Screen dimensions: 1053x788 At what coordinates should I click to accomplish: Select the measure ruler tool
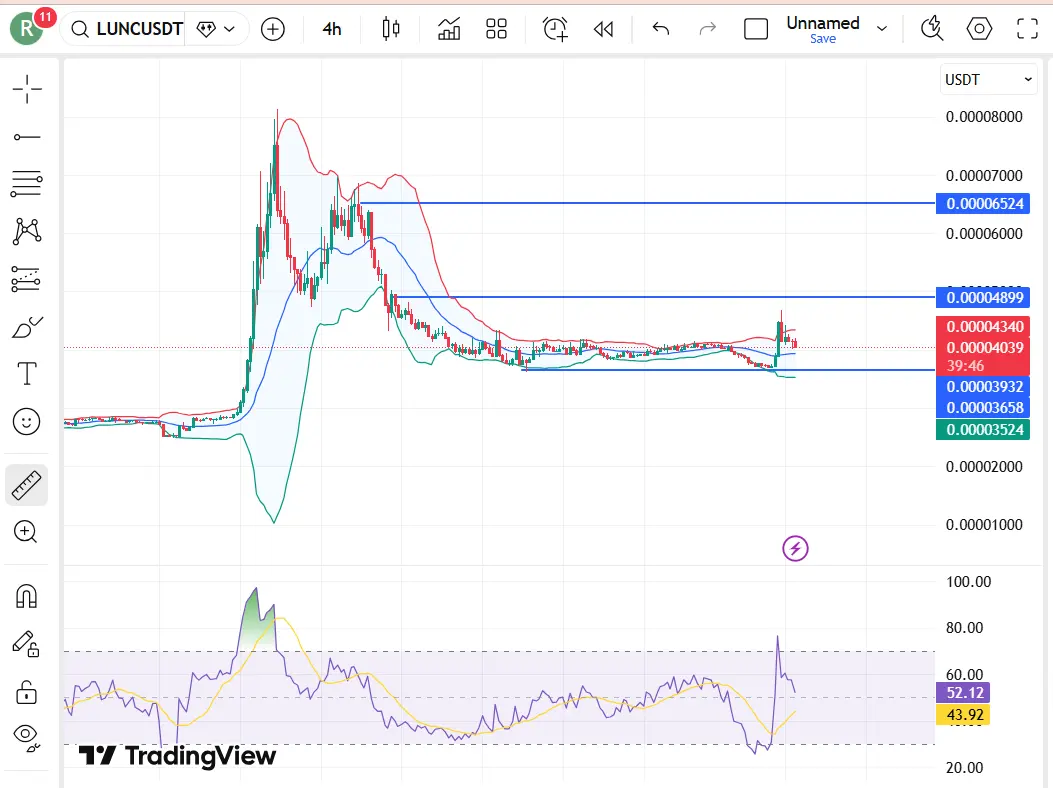(x=27, y=485)
